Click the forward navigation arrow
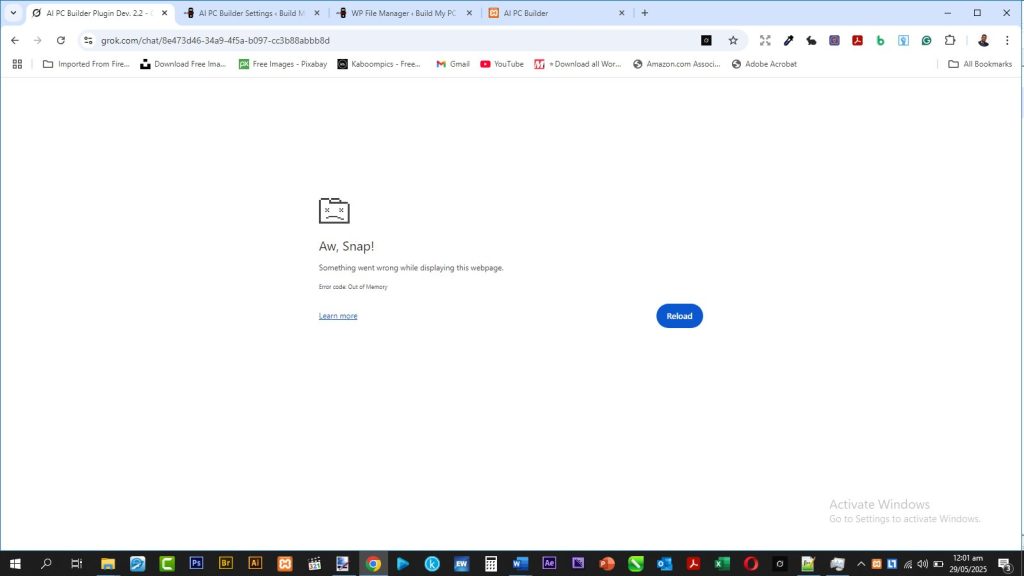1024x576 pixels. click(38, 40)
